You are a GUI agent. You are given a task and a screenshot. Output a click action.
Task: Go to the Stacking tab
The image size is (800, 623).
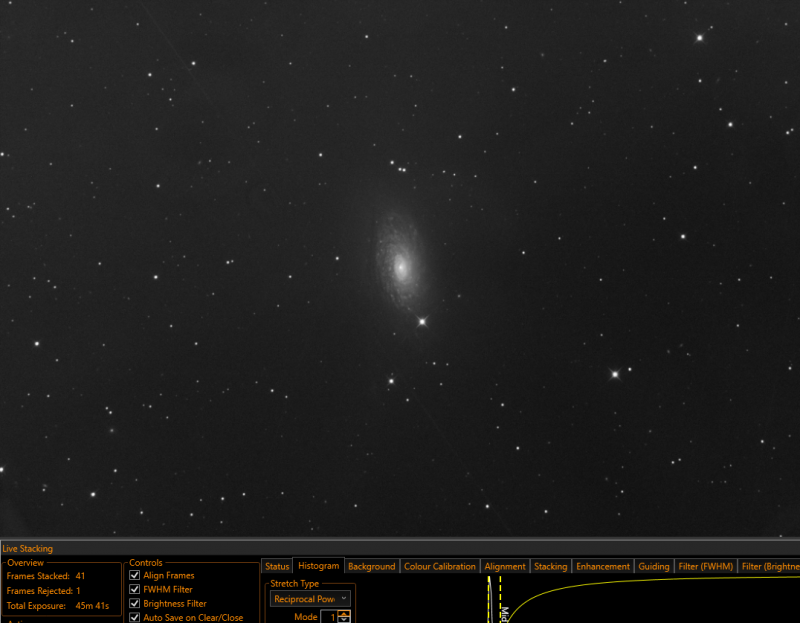pos(551,566)
